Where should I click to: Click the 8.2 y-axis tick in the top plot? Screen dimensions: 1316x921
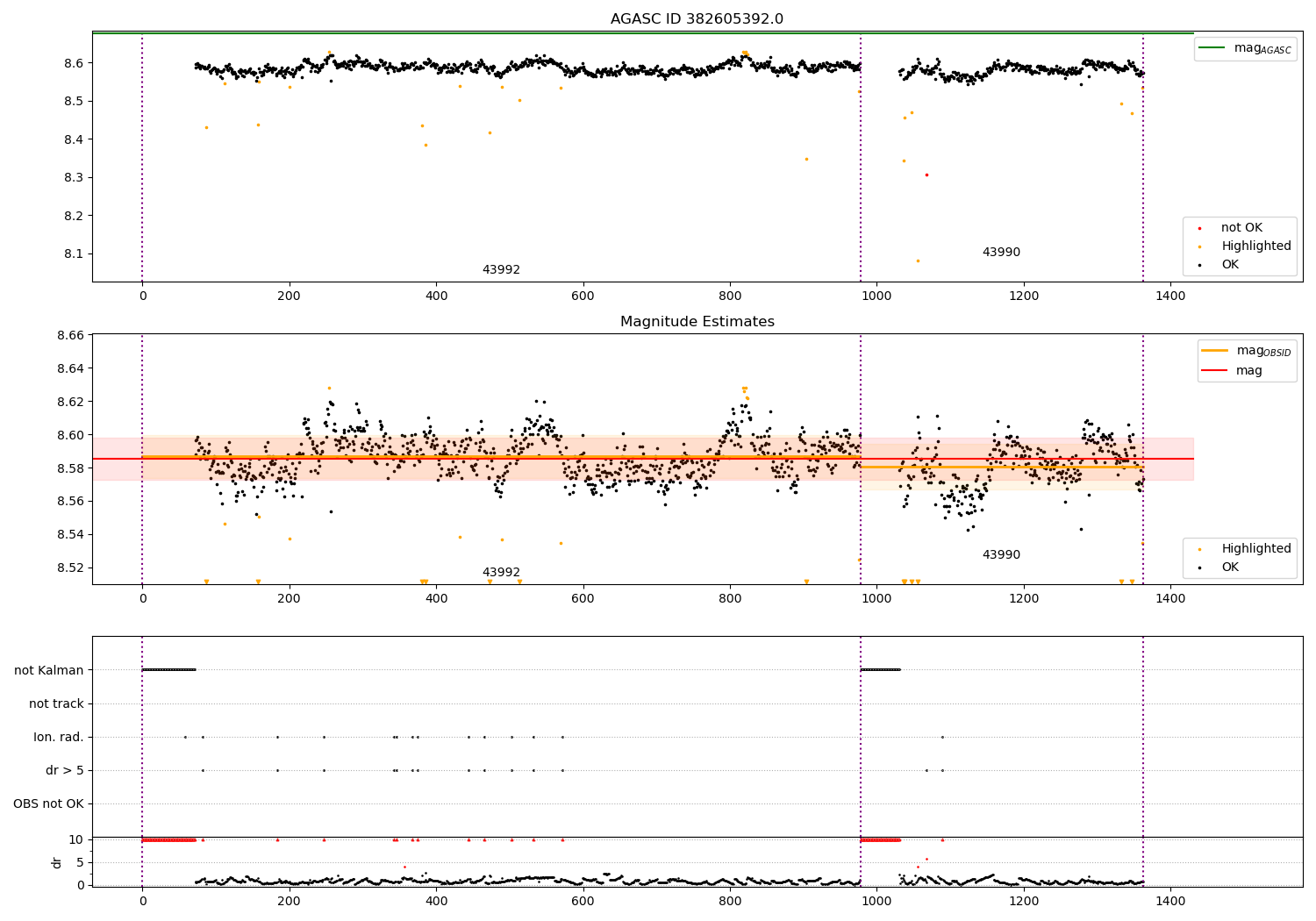[x=74, y=216]
